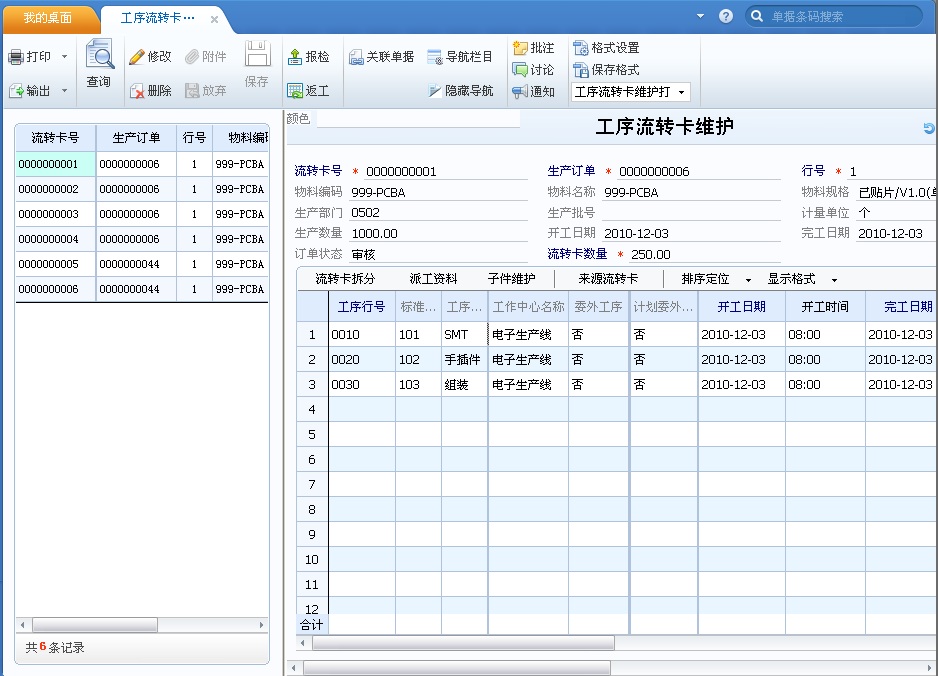Click the 排序定位 button
938x676 pixels.
point(705,279)
